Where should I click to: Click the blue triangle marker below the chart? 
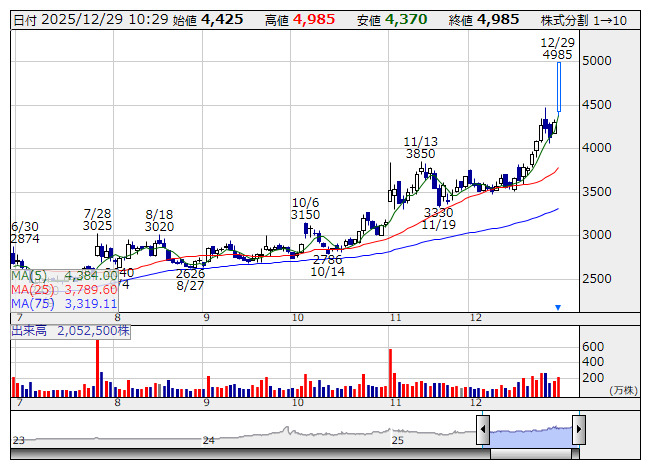coord(558,307)
